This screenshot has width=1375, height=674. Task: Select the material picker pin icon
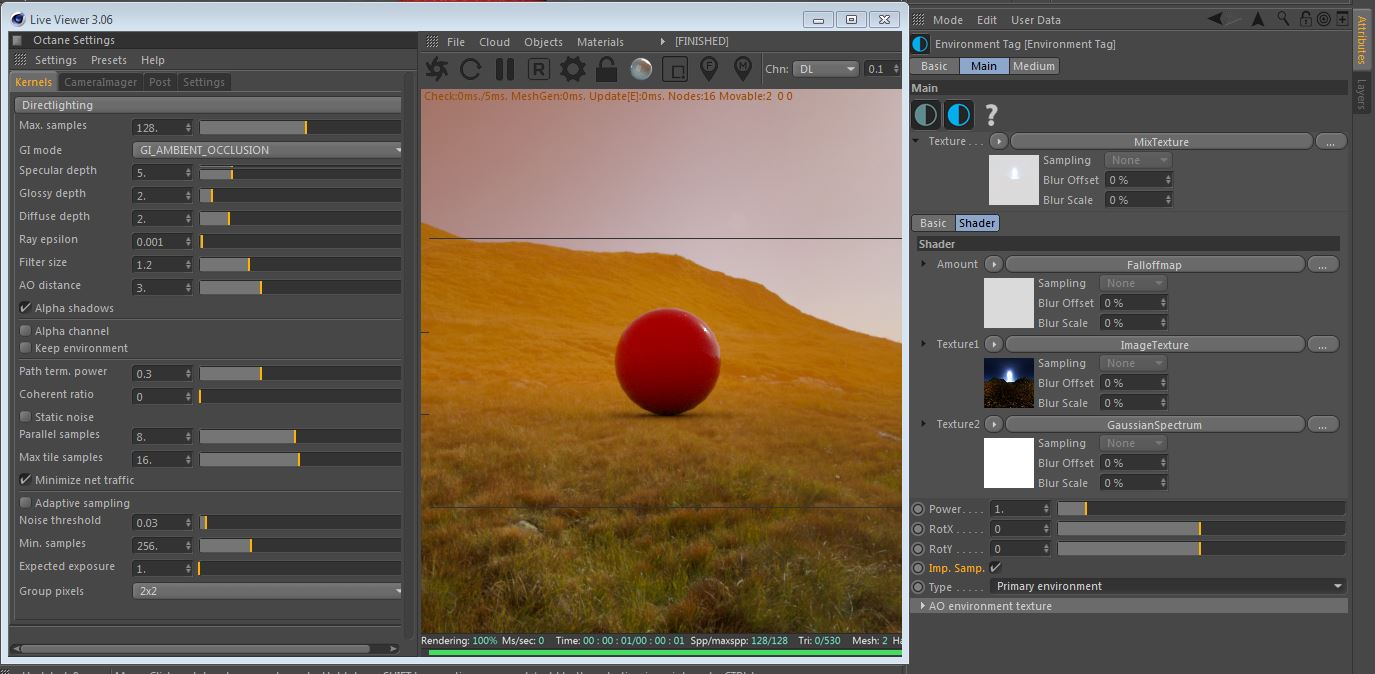click(x=742, y=69)
